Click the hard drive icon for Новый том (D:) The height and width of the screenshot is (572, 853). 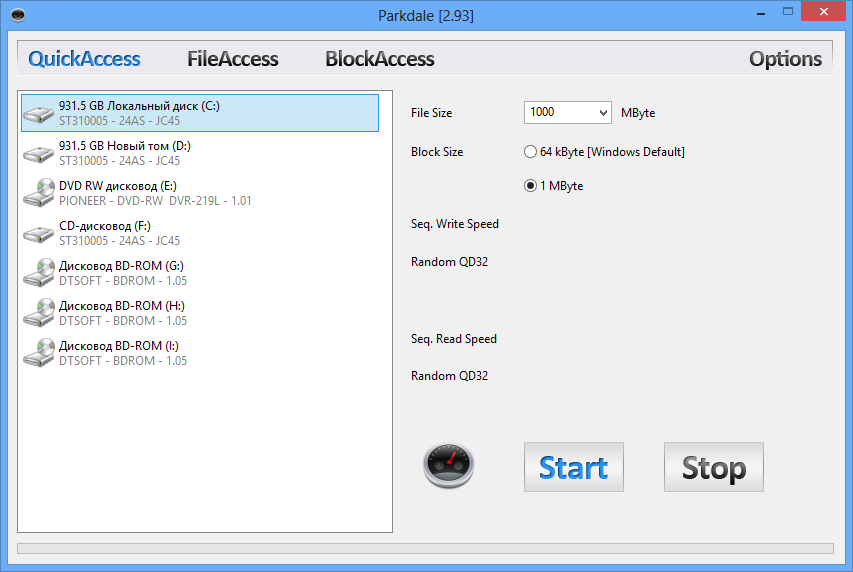click(x=39, y=153)
